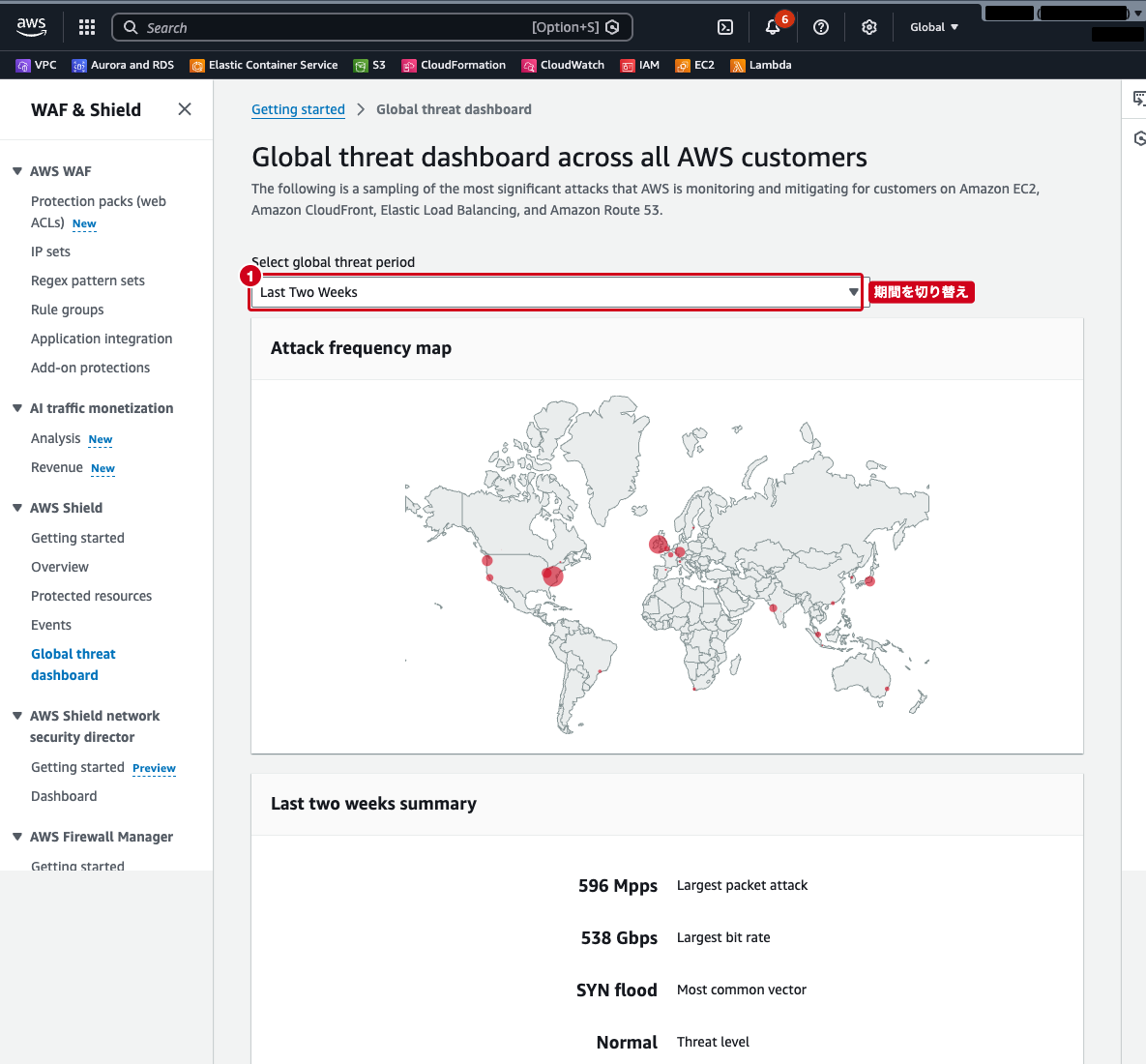Viewport: 1146px width, 1064px height.
Task: Click the Aurora and RDS service icon
Action: (79, 66)
